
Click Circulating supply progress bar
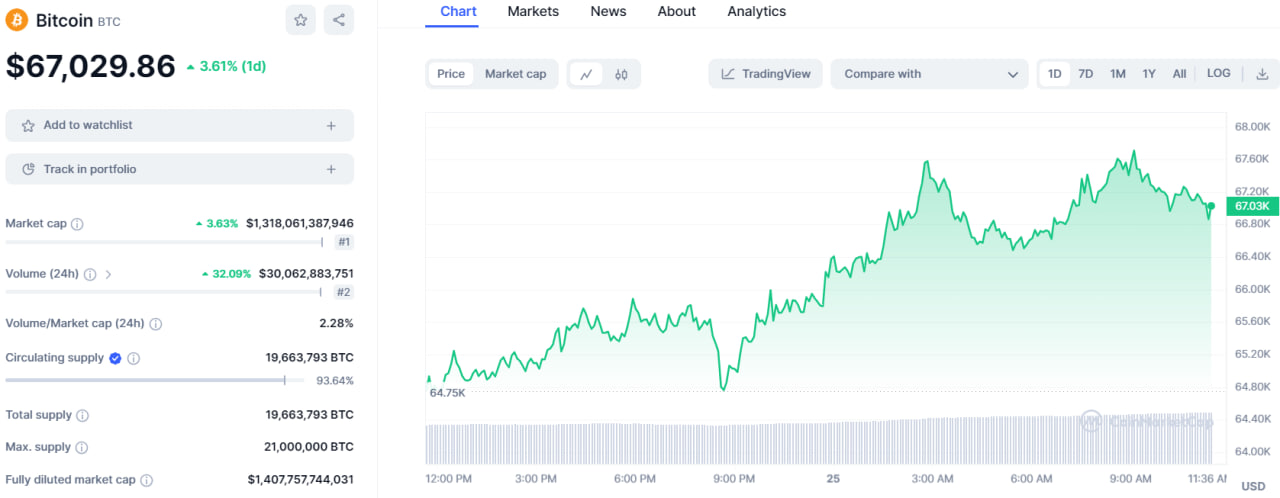155,380
